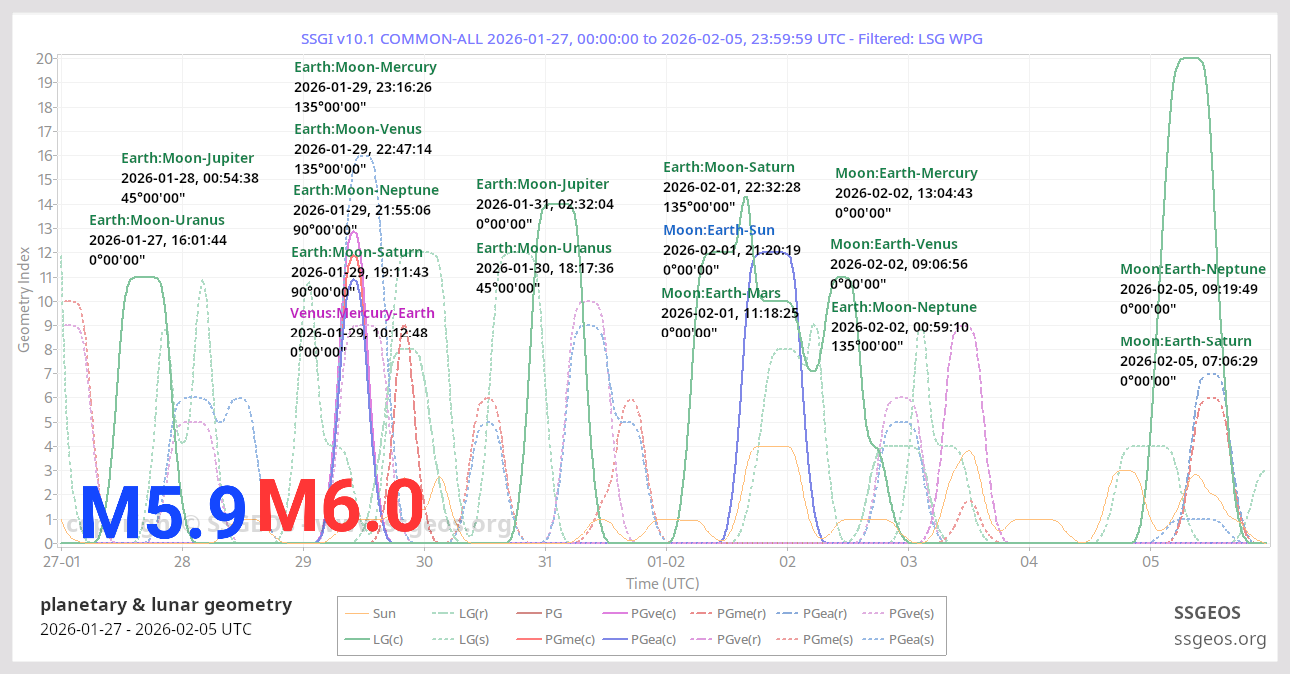Click the PGea(s) dotted legend marker
Viewport: 1290px width, 674px height.
pyautogui.click(x=871, y=638)
